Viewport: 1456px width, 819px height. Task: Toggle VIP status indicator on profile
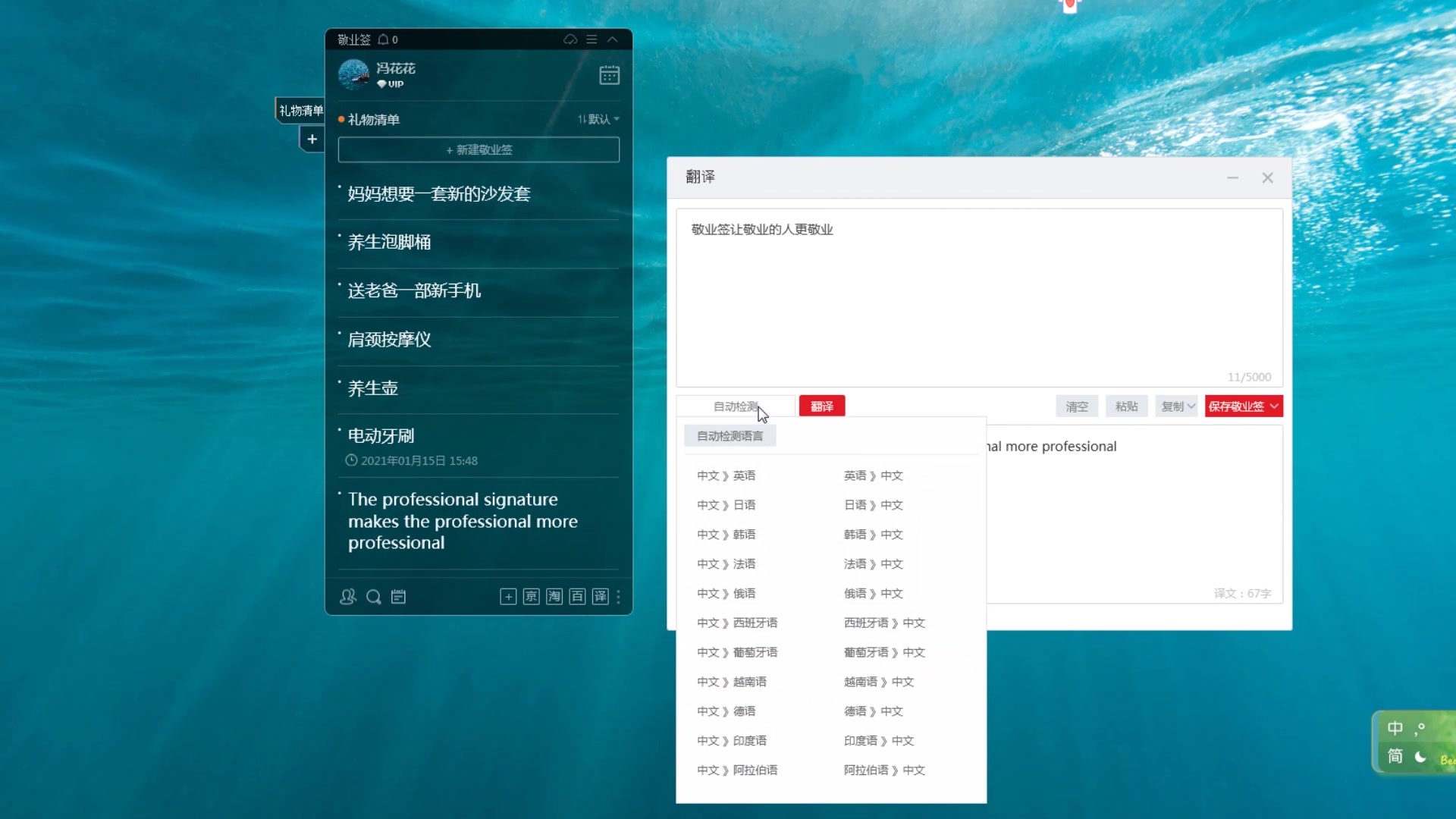click(389, 84)
